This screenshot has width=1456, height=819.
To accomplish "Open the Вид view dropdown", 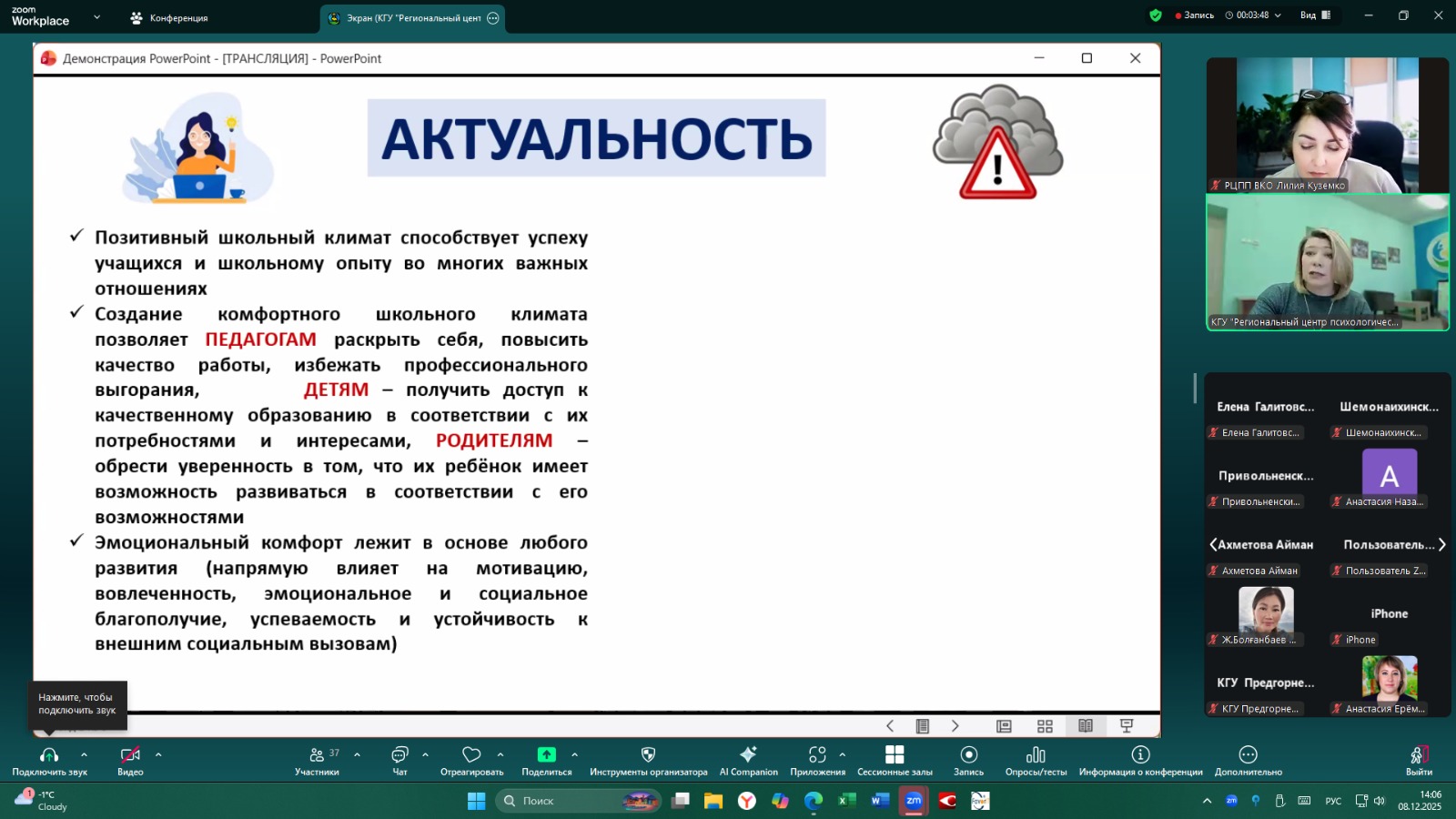I will (x=1314, y=15).
